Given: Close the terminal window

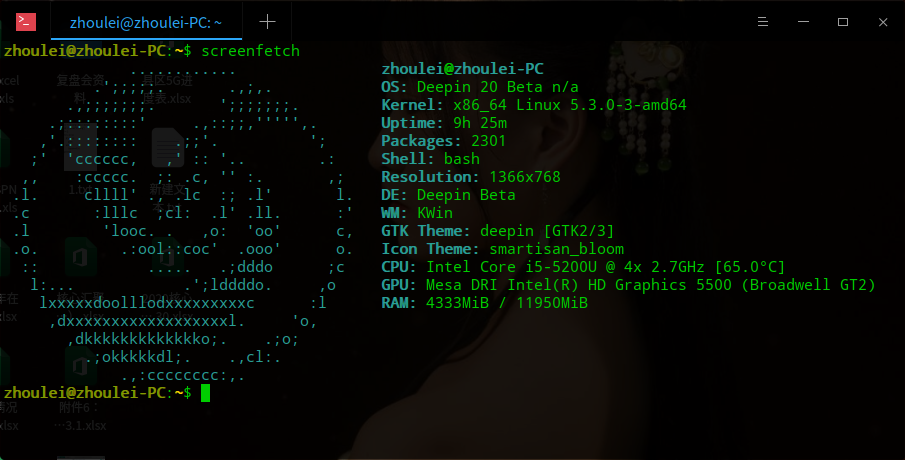Looking at the screenshot, I should 882,22.
